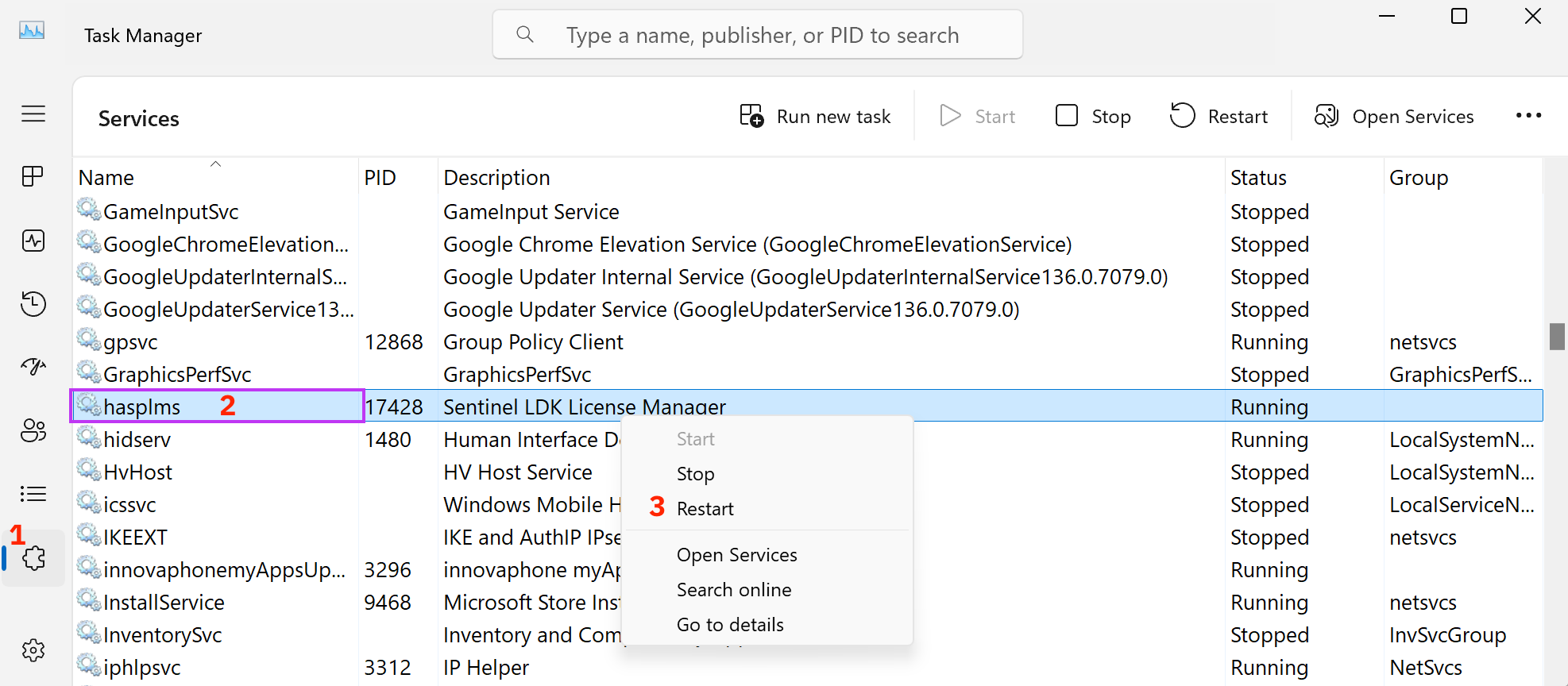
Task: Click the InvSvcGroup group cell
Action: (1447, 635)
